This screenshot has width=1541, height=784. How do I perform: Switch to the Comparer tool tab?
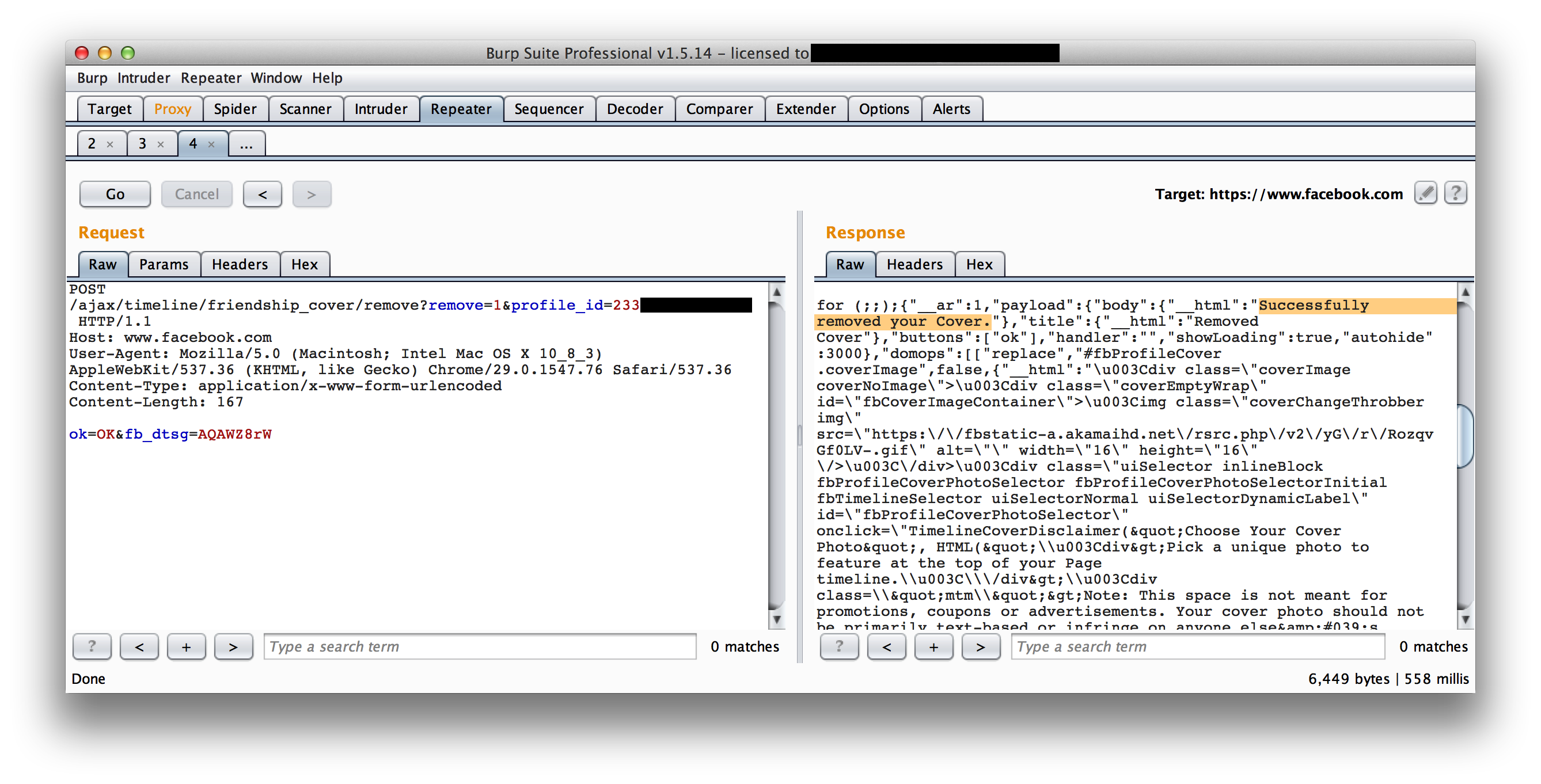(x=720, y=109)
